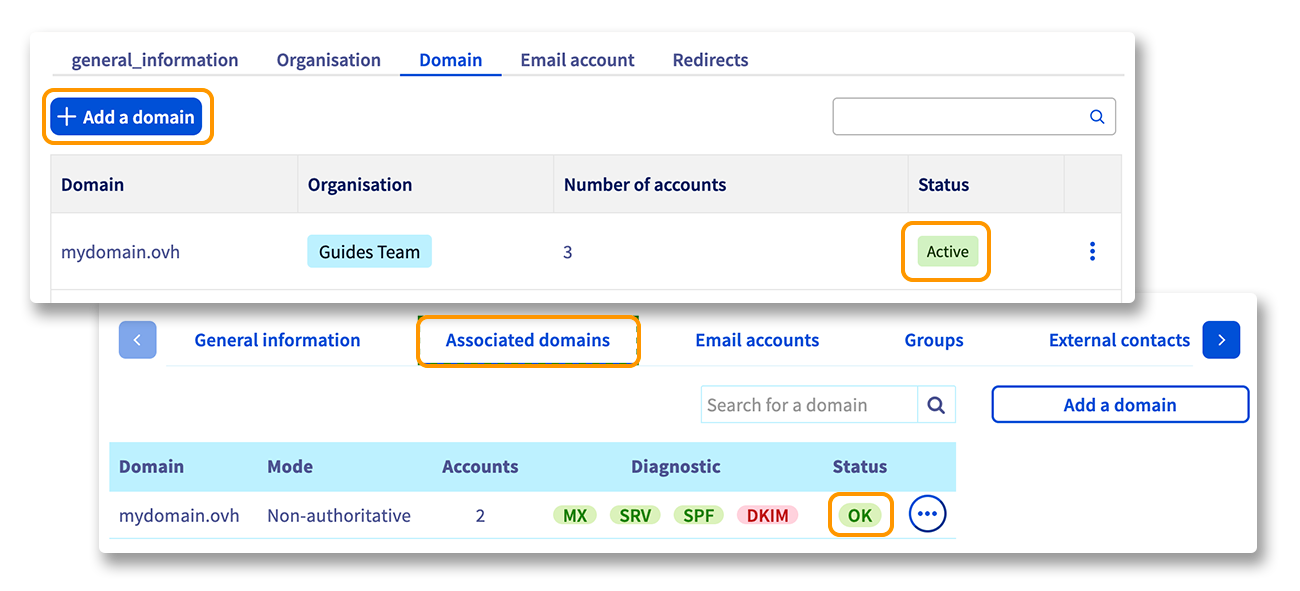Open the Organisation tab
Viewport: 1300px width, 591px height.
pos(328,60)
